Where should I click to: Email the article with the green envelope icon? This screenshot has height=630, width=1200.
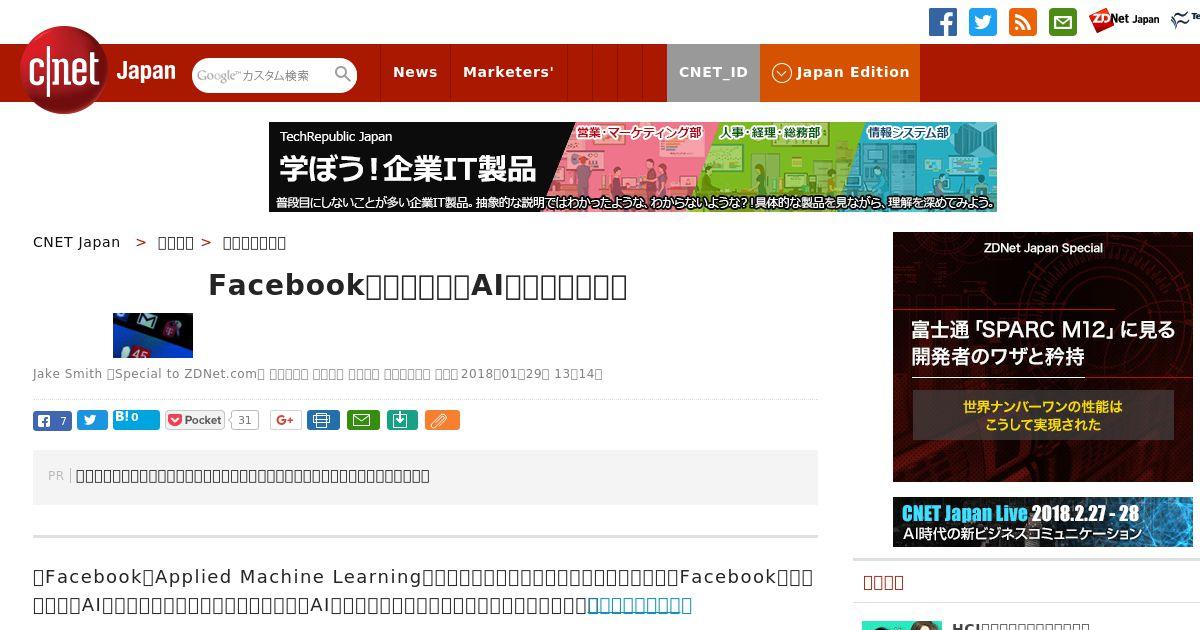coord(363,421)
